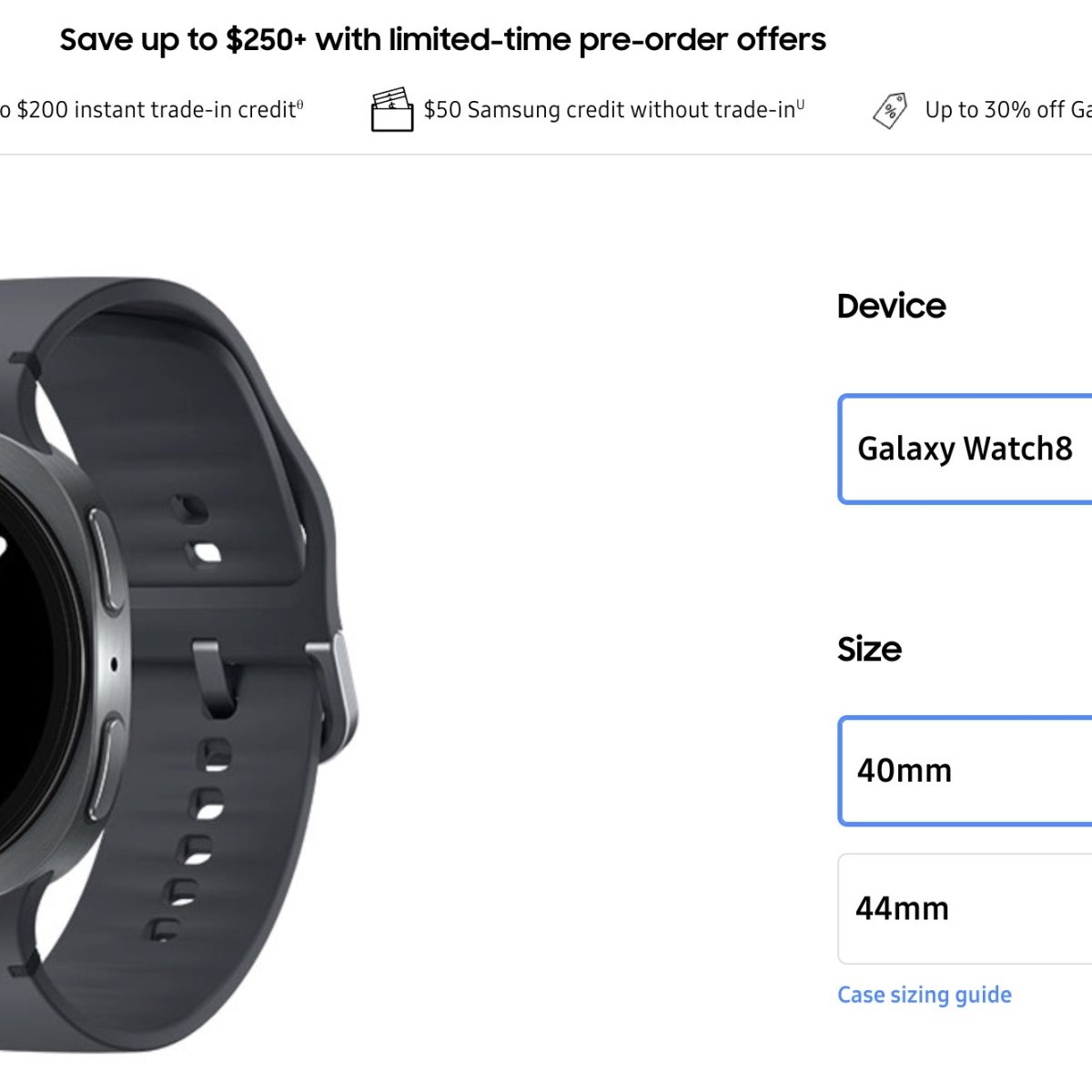
Task: Click the $200 instant trade-in credit offer
Action: 146,110
